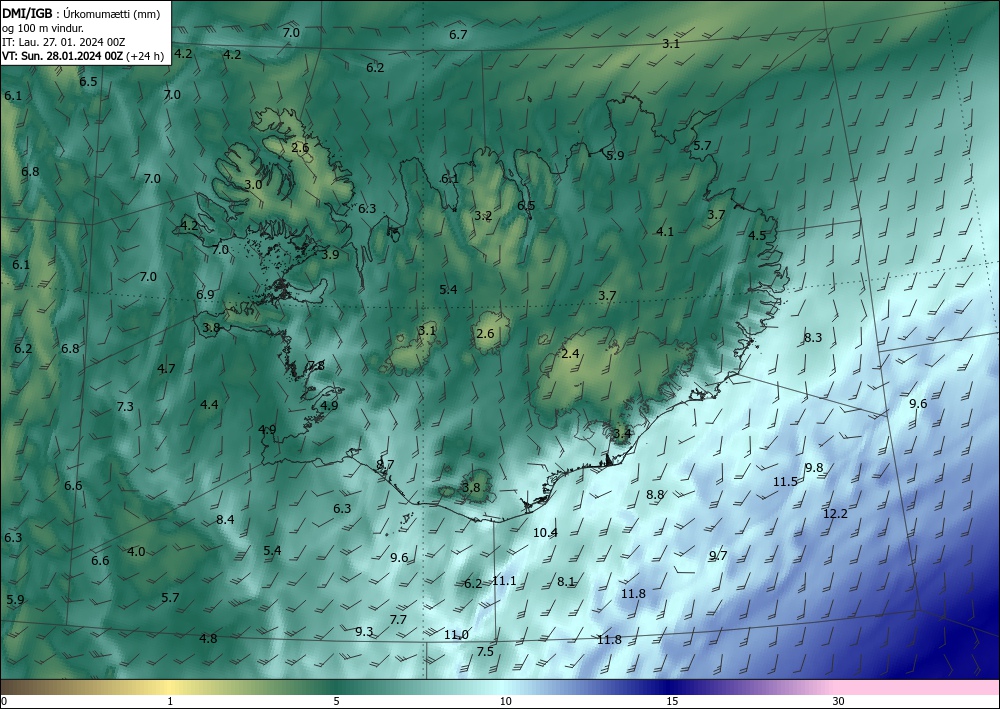Click the 7.3 value on the map
Screen dimensions: 1000x709
click(x=125, y=407)
